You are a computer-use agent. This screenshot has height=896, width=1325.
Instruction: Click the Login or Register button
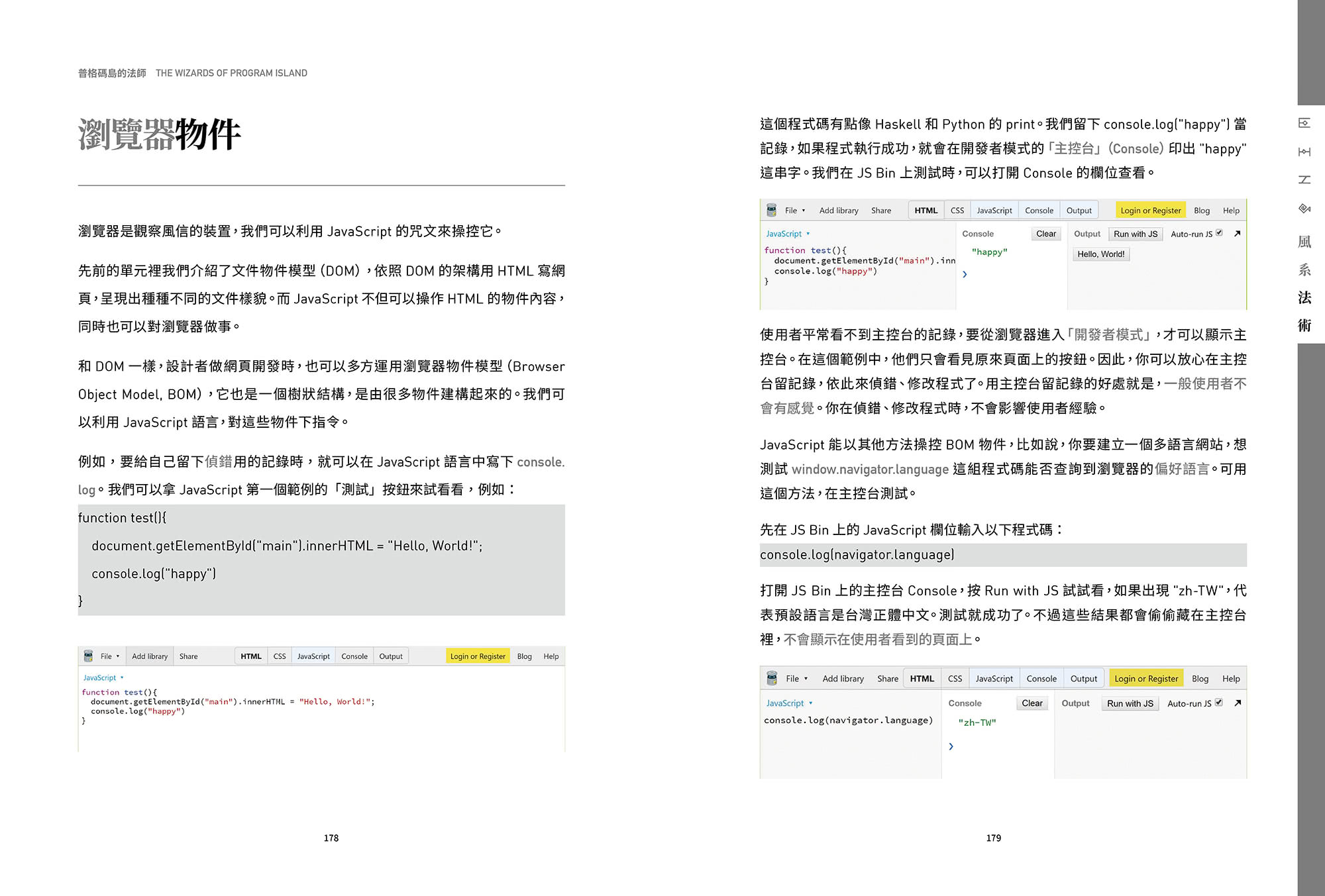pyautogui.click(x=478, y=656)
